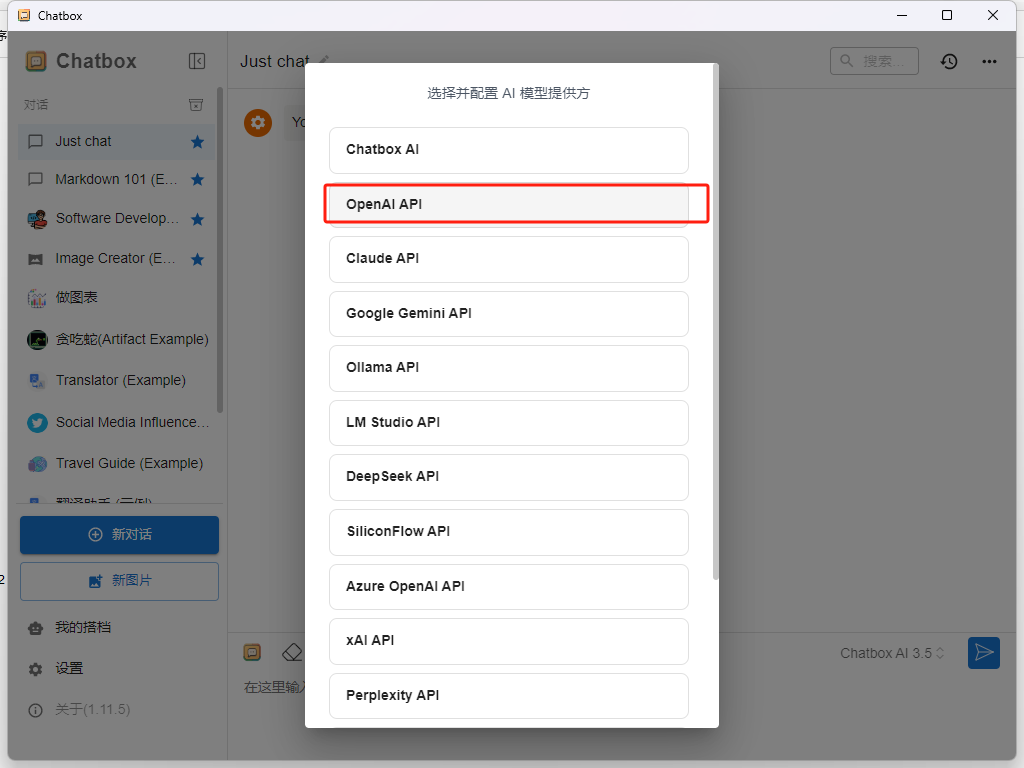The image size is (1024, 768).
Task: Click the Translator Example icon
Action: click(37, 381)
